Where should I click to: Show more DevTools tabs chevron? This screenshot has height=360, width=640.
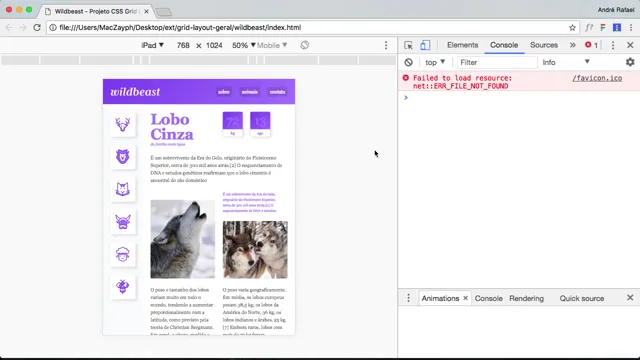(573, 45)
